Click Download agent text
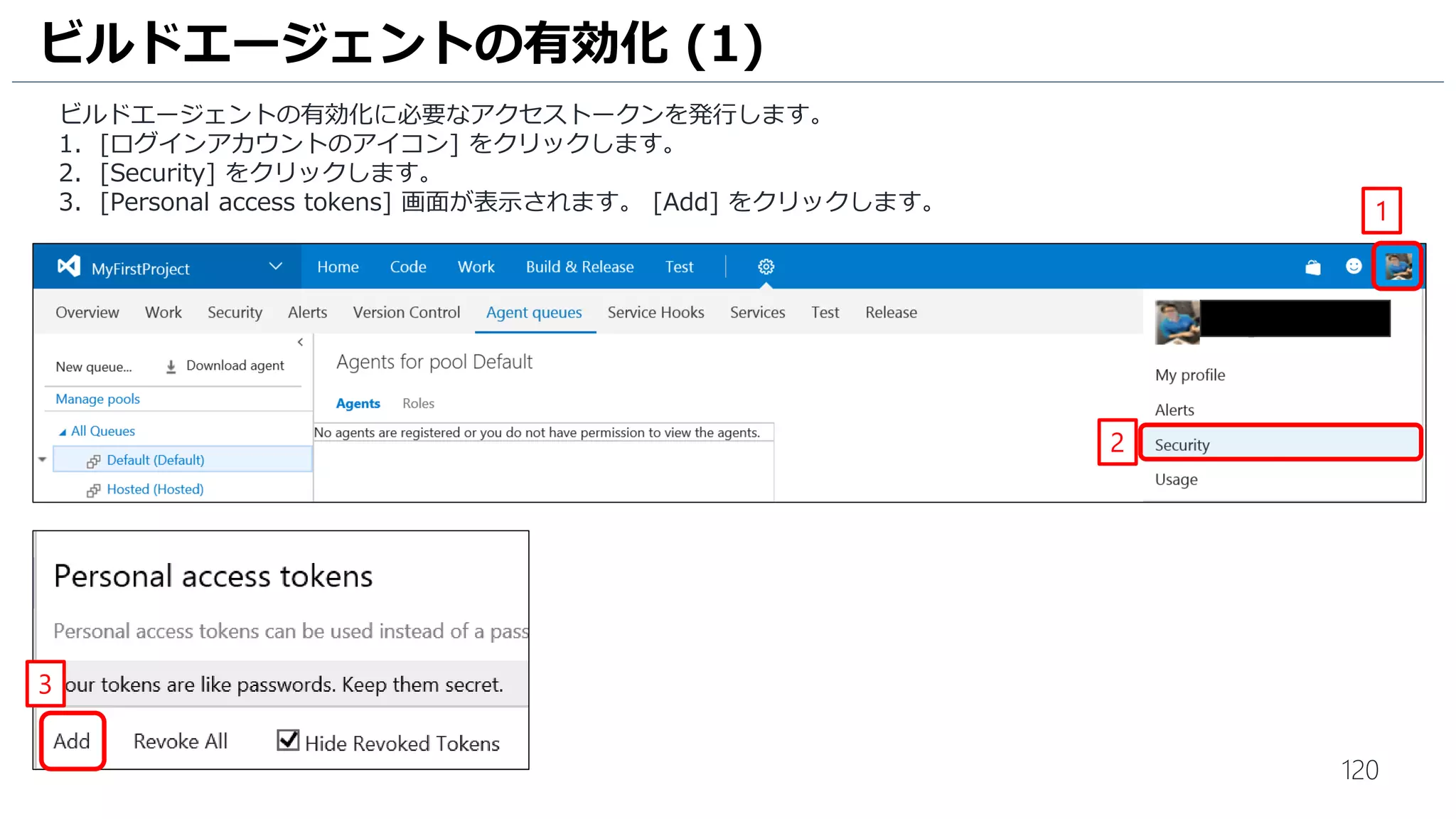 pyautogui.click(x=235, y=365)
